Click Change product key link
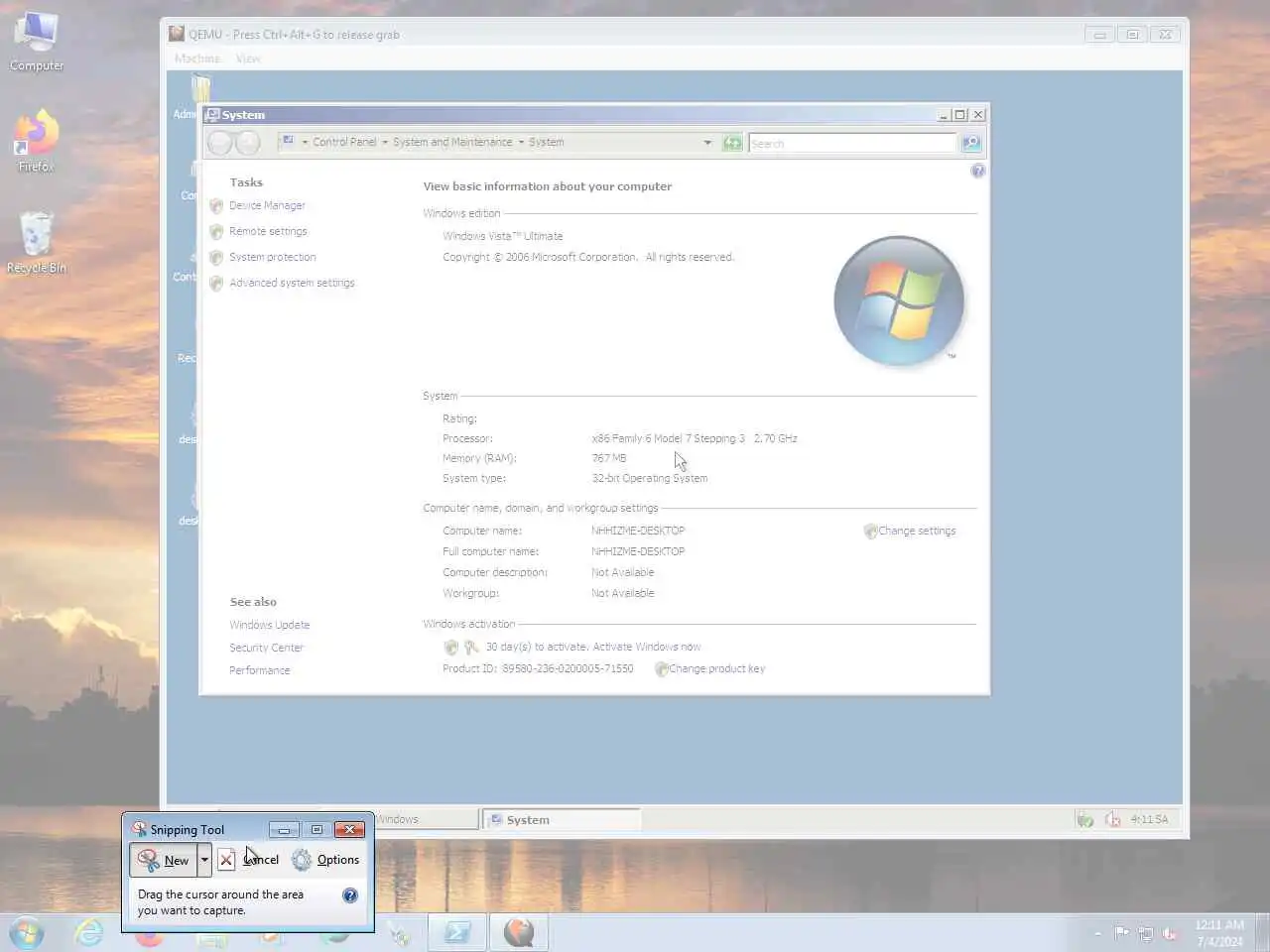The image size is (1270, 952). [x=716, y=668]
